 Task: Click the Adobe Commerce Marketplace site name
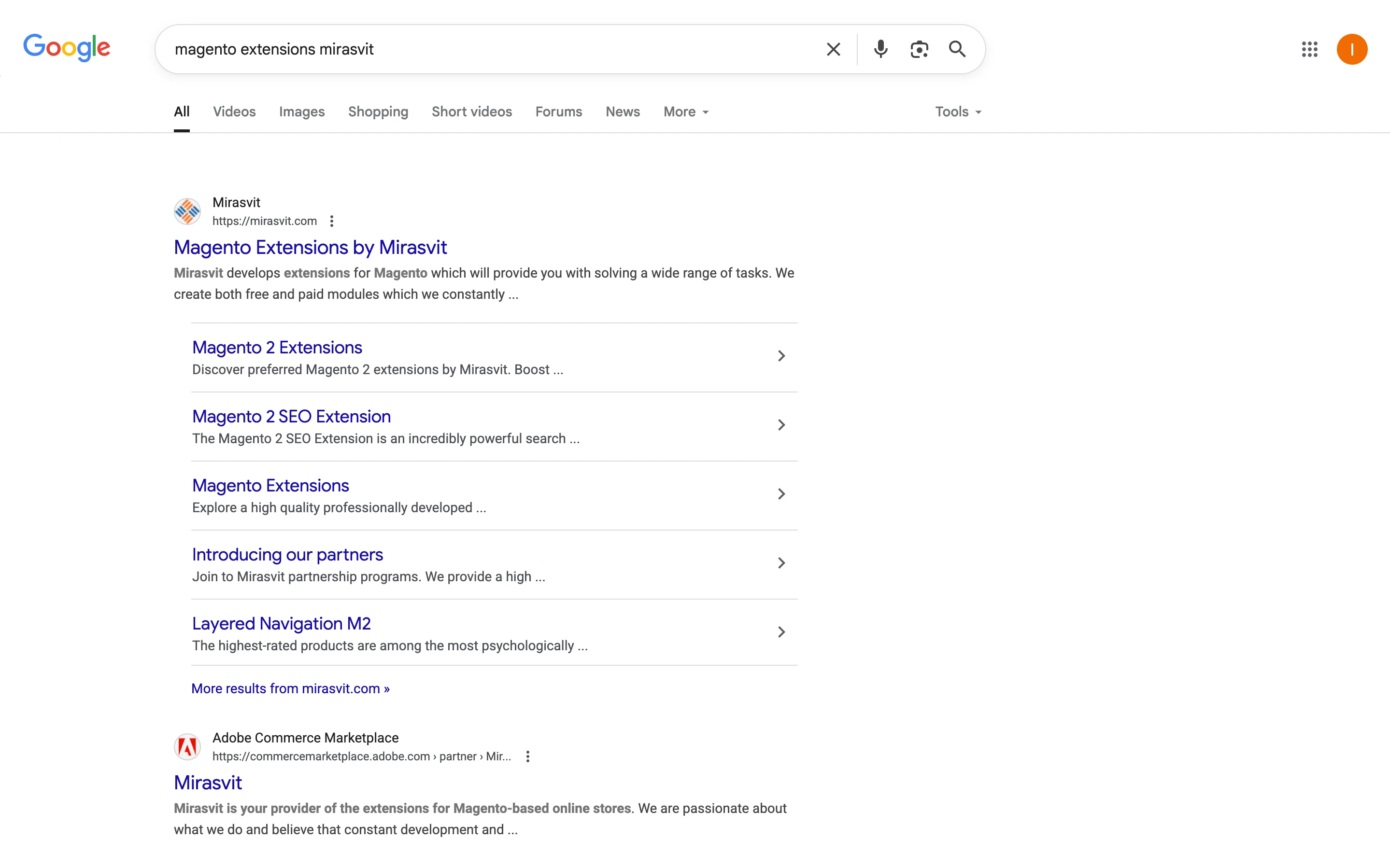click(305, 738)
